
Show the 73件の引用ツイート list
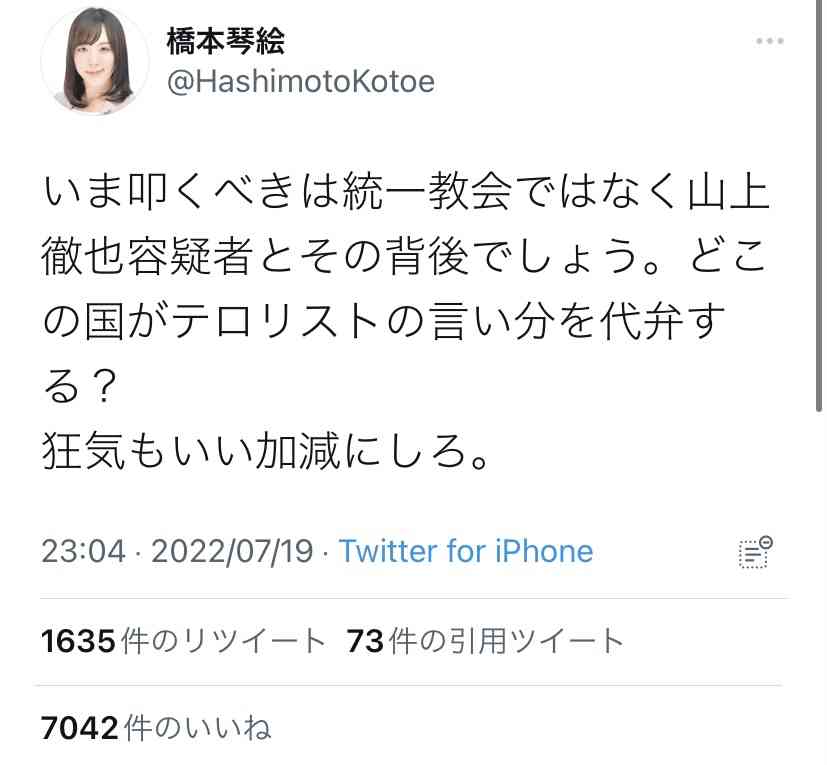pyautogui.click(x=485, y=641)
